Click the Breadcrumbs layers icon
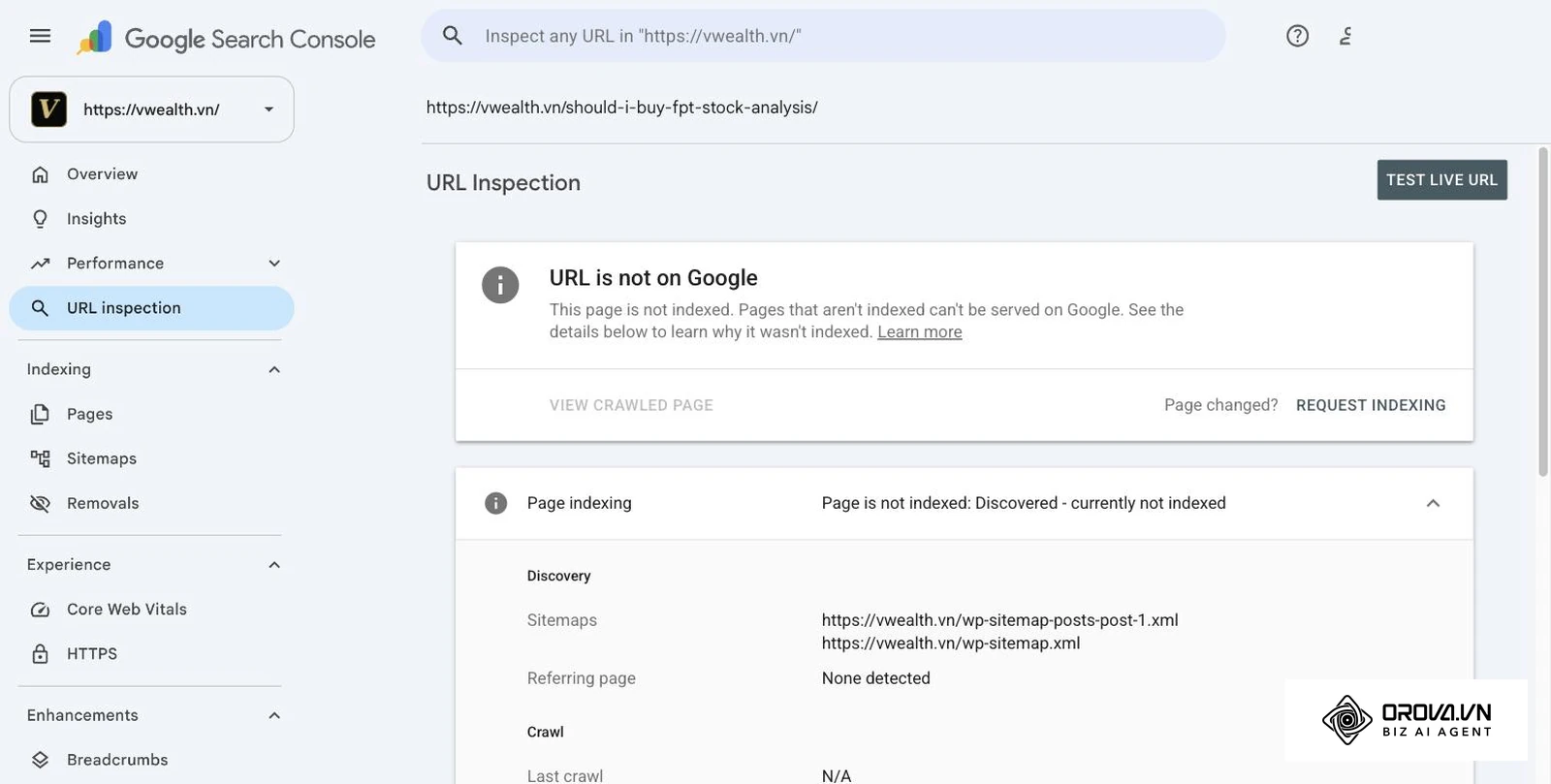 click(40, 760)
